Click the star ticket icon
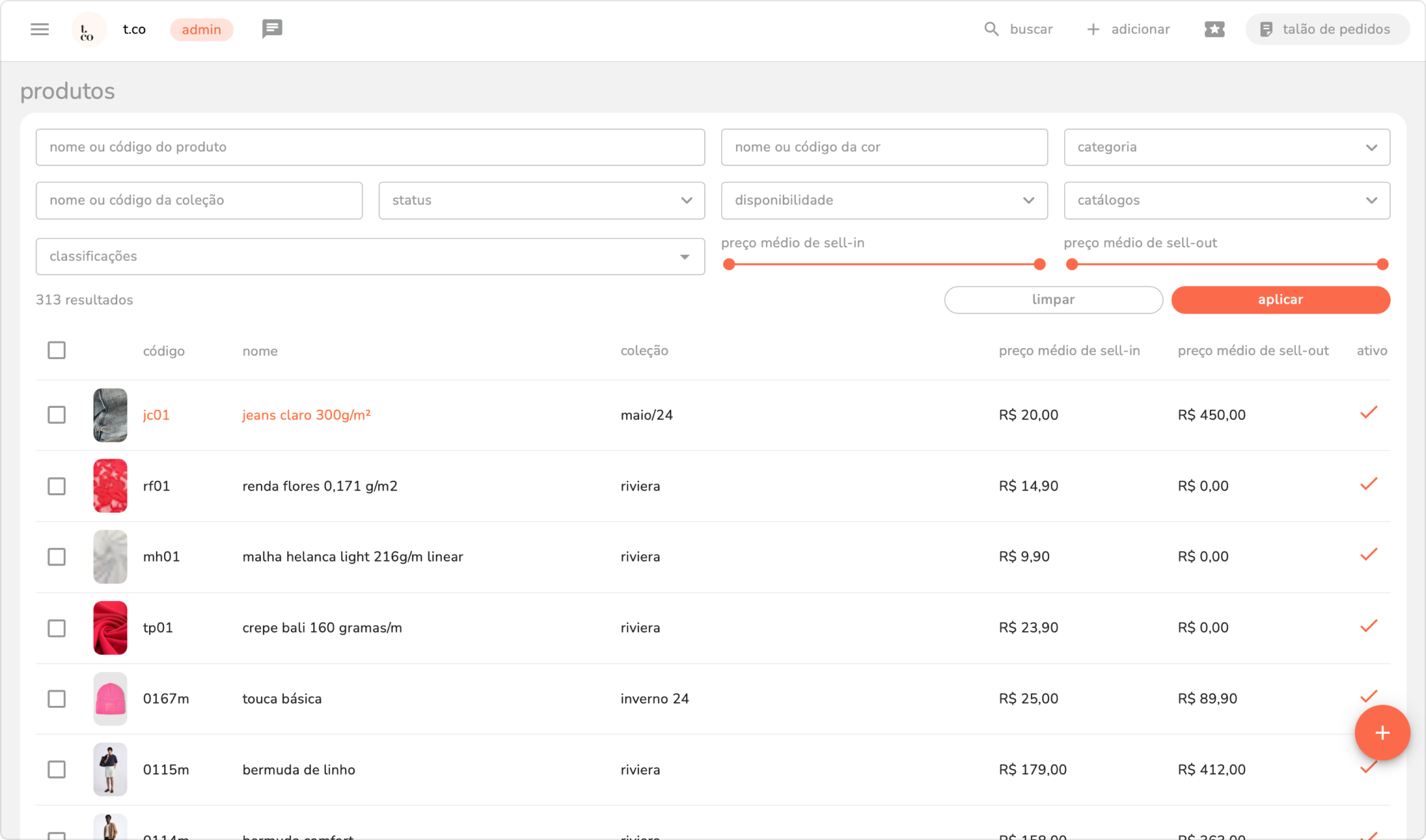The image size is (1426, 840). click(1214, 29)
